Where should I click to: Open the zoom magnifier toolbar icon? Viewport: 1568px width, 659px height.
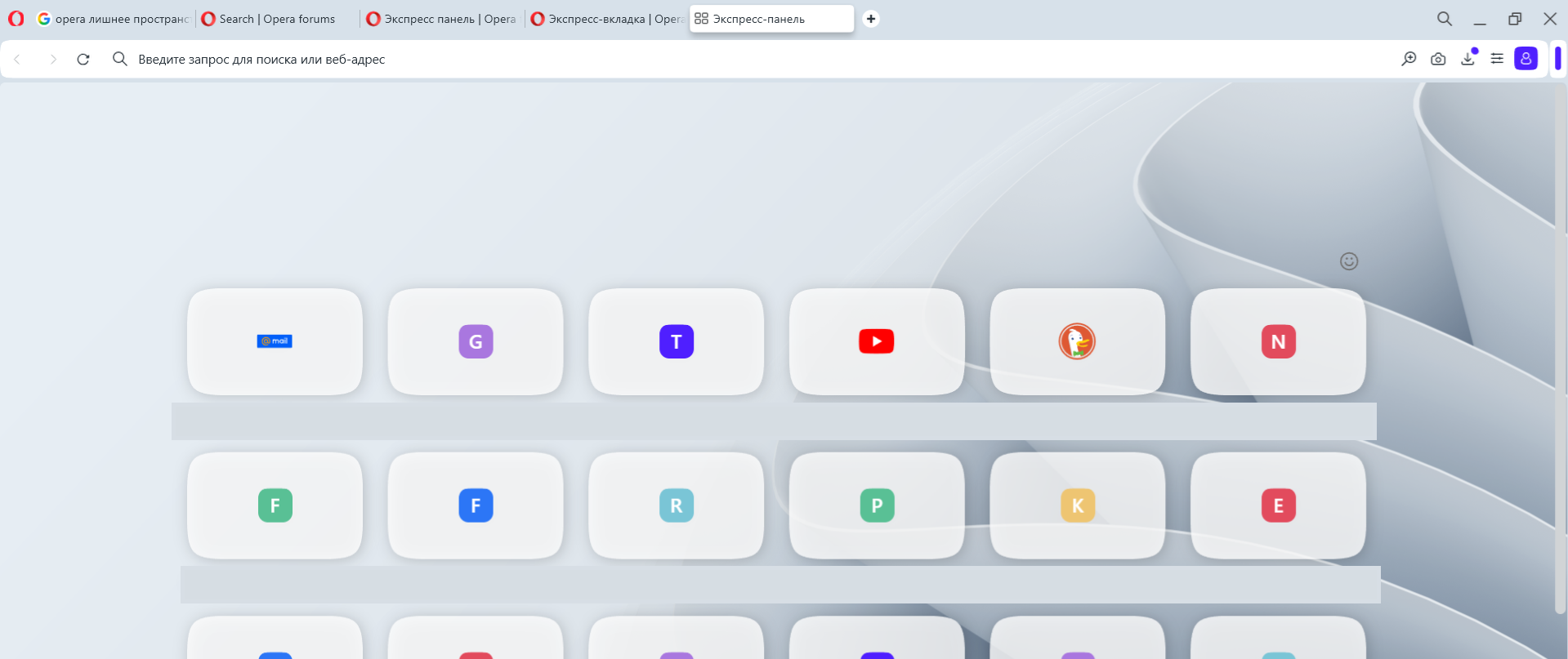point(1409,59)
